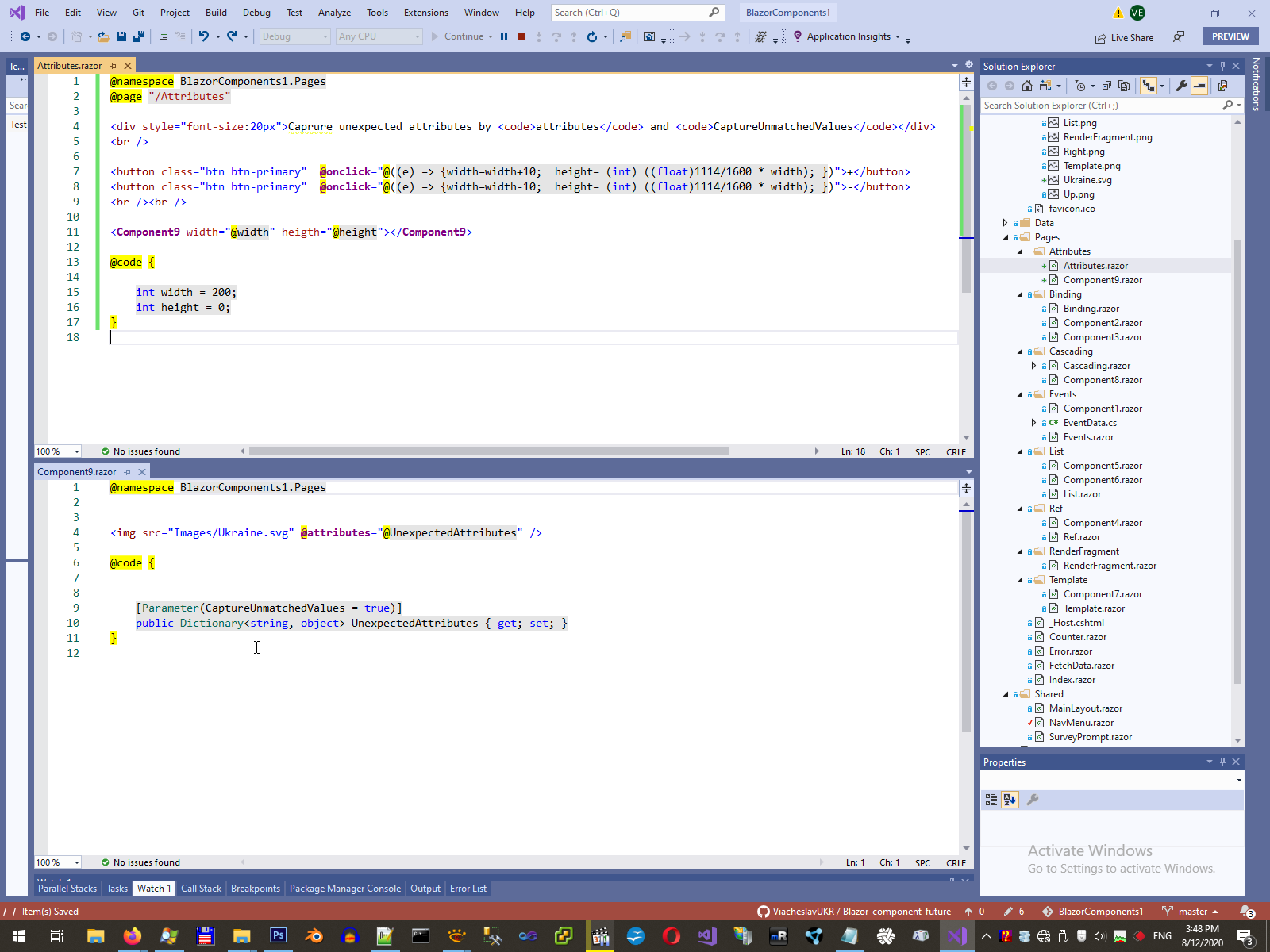This screenshot has height=952, width=1270.
Task: Open the Extensions menu
Action: pyautogui.click(x=425, y=13)
